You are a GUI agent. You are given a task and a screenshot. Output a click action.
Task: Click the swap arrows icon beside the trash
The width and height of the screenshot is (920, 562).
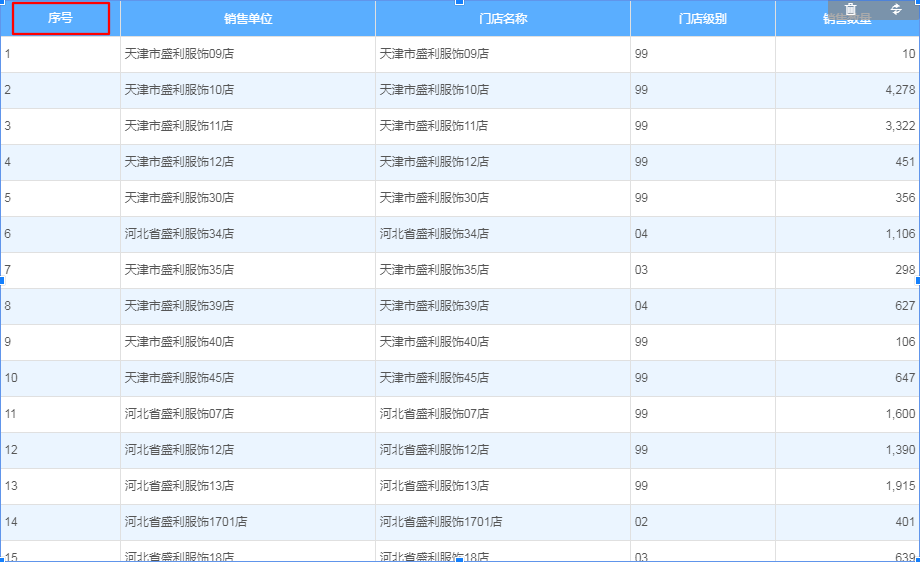[896, 9]
